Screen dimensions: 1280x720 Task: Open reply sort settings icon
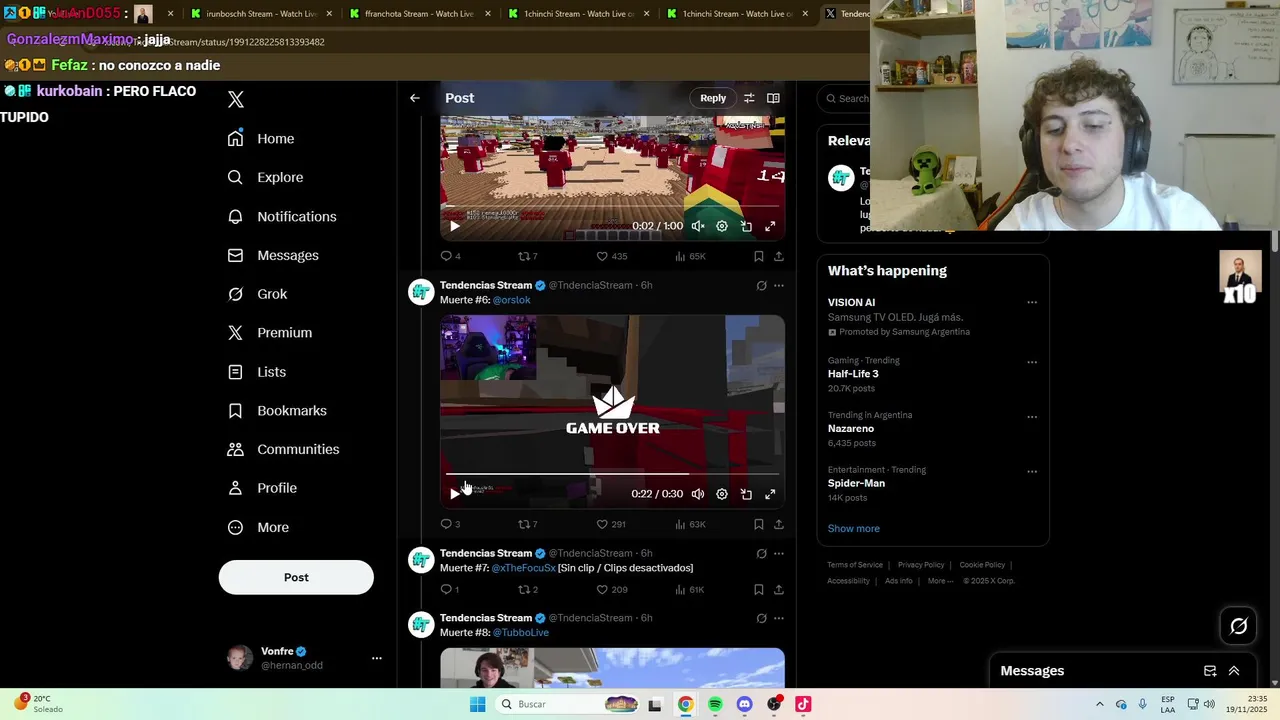[749, 98]
